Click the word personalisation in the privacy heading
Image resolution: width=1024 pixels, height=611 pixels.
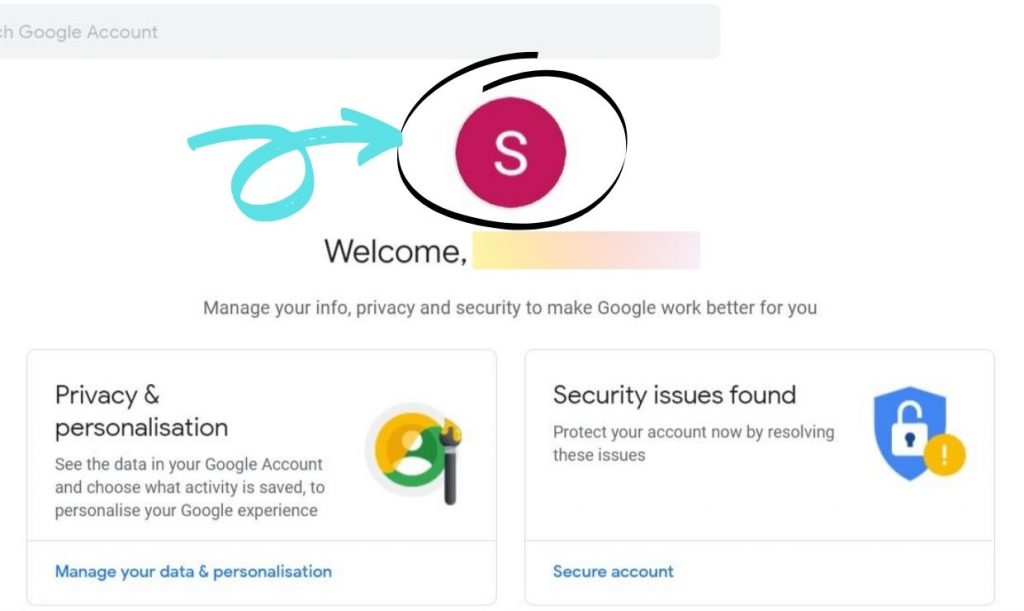point(141,428)
